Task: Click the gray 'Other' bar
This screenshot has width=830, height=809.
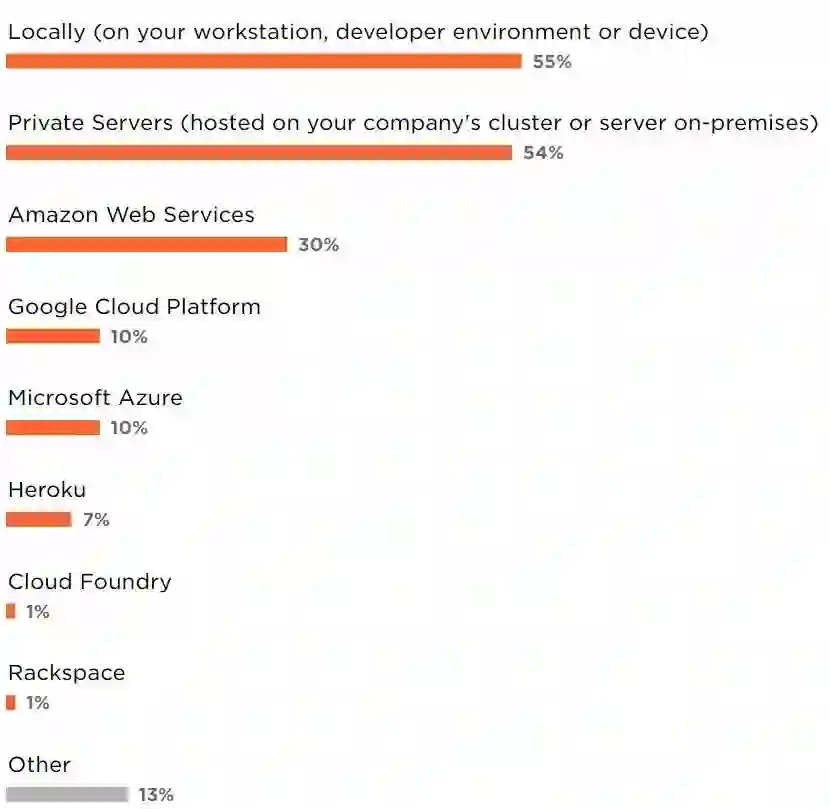Action: pyautogui.click(x=67, y=795)
